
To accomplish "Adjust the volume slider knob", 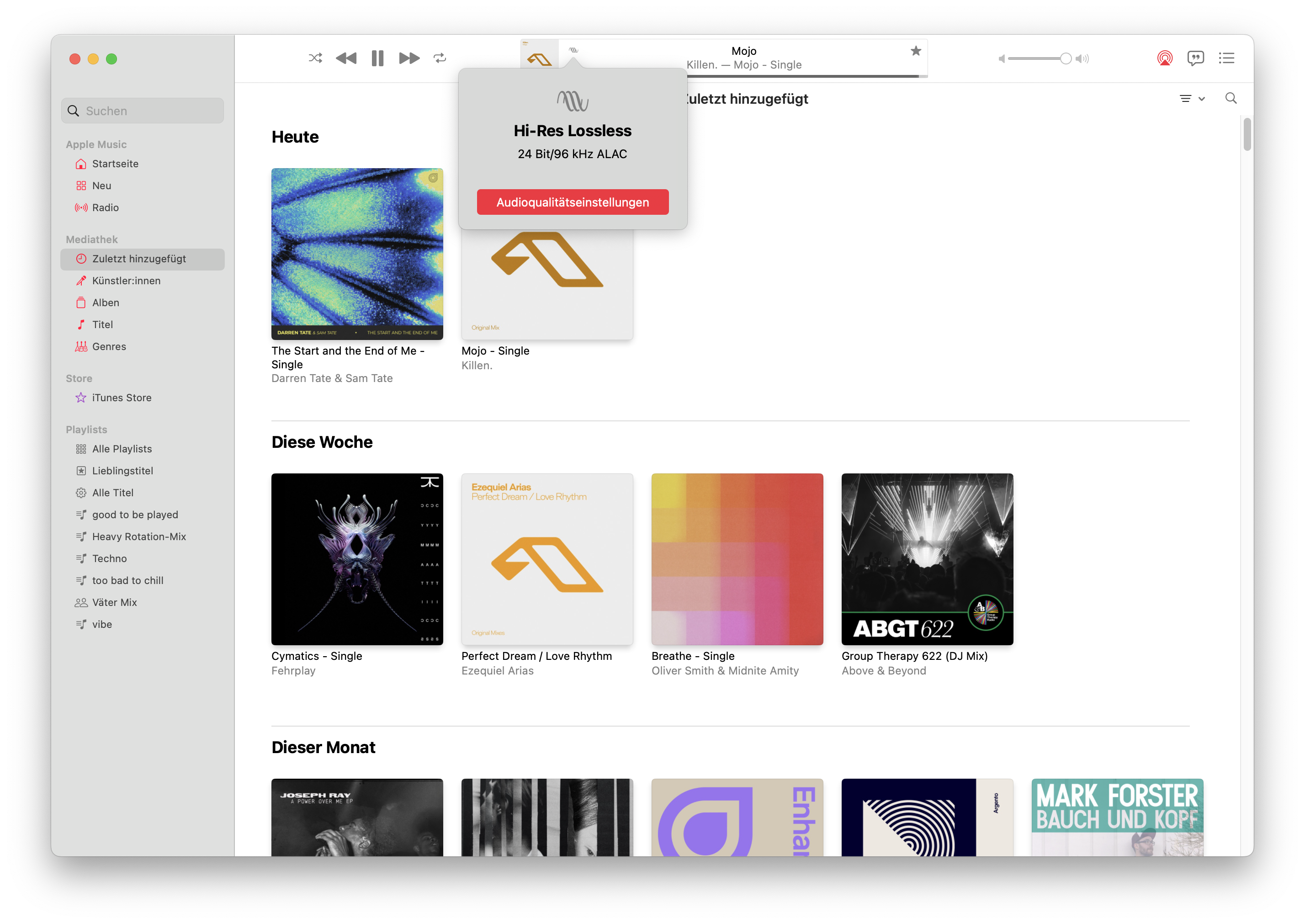I will pyautogui.click(x=1066, y=58).
